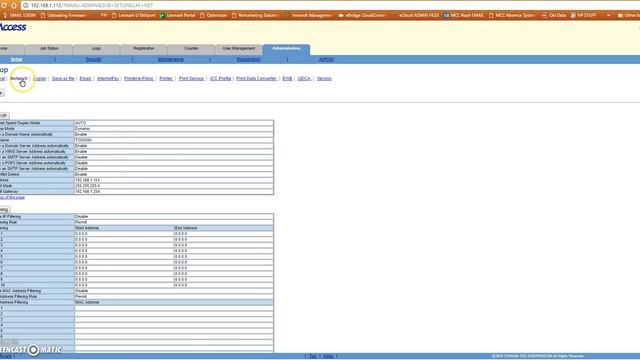
Task: Open the Lexmark Portal bookmark
Action: pyautogui.click(x=178, y=15)
